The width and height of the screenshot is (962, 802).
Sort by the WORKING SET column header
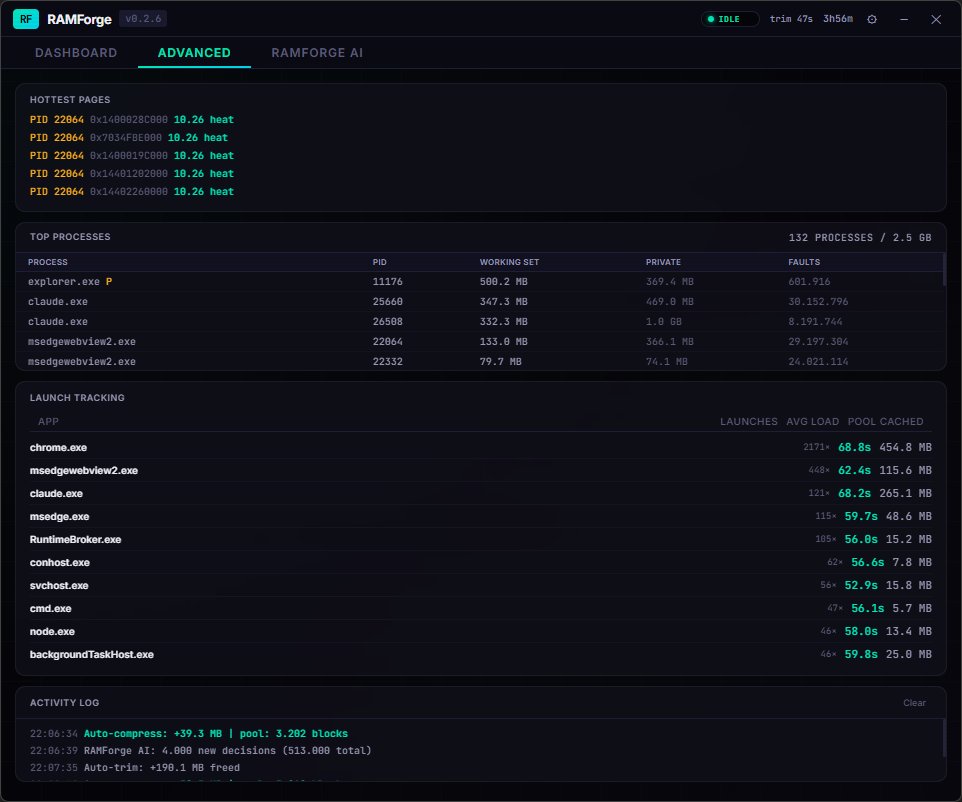[509, 262]
